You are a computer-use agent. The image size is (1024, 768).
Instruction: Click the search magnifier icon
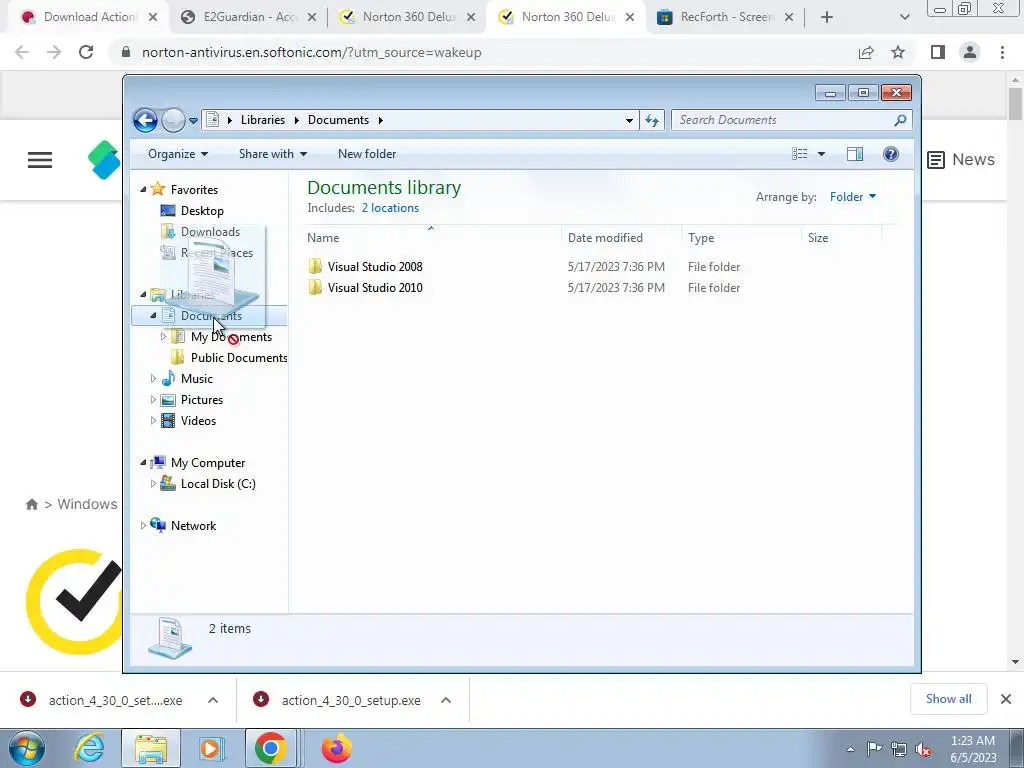(x=901, y=120)
